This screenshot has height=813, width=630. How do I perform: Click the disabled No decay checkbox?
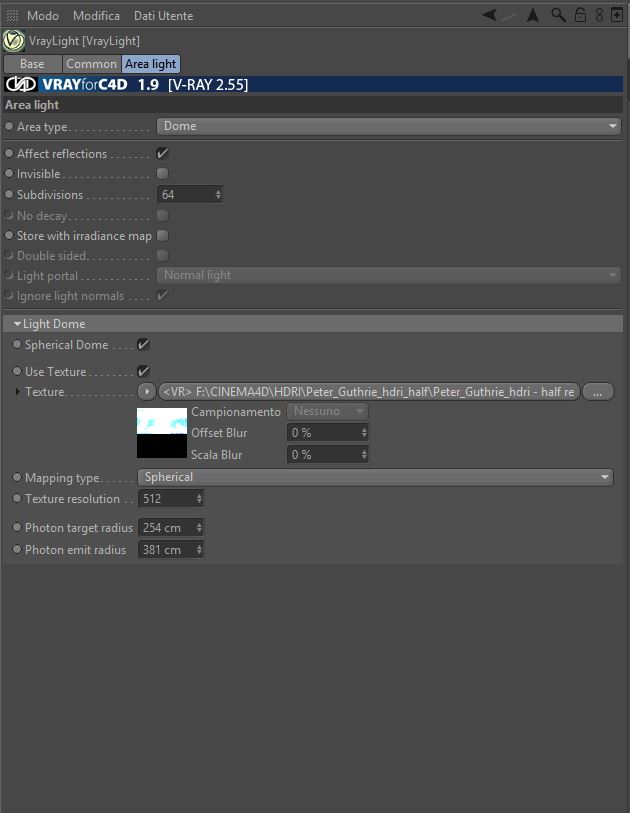(x=162, y=215)
